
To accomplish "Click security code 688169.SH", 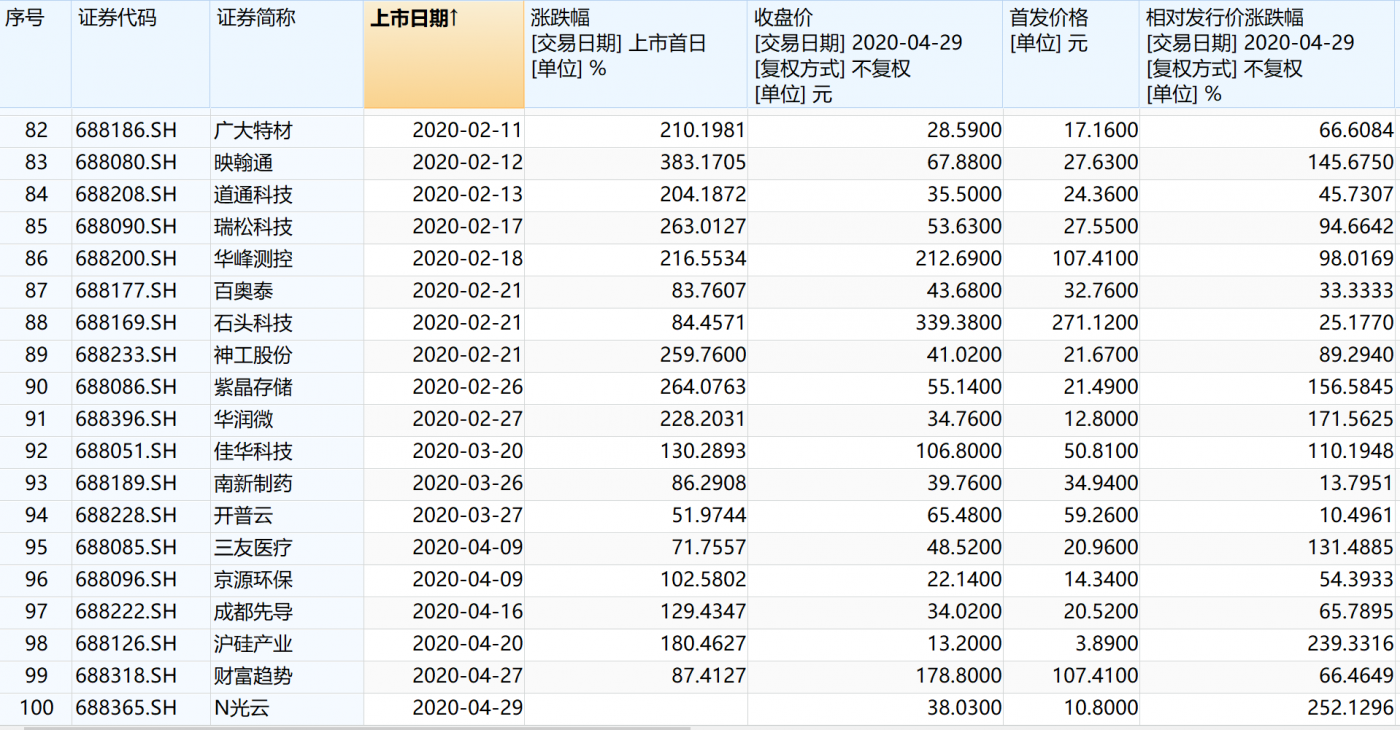I will tap(126, 323).
